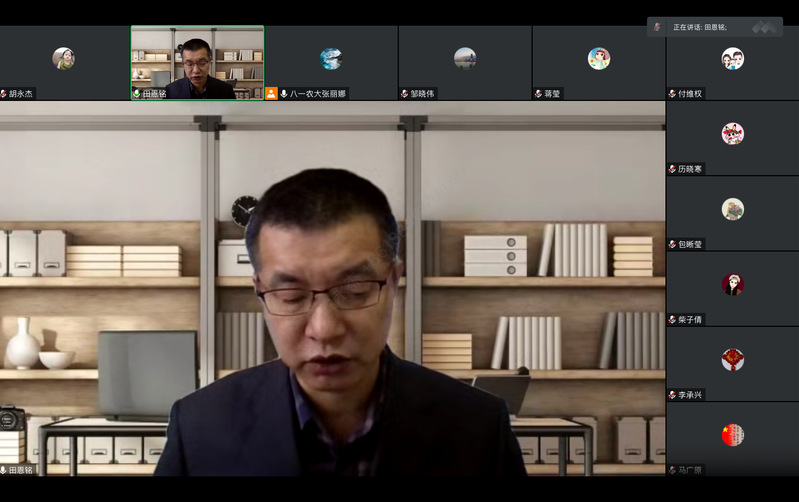Screen dimensions: 799x502
Task: Click the 田恩铭 name label on main video
Action: coord(21,470)
